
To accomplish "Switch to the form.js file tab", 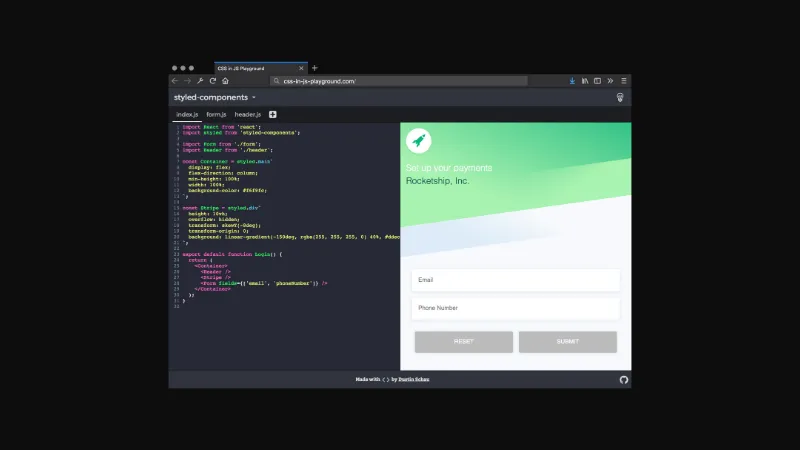I will (216, 114).
